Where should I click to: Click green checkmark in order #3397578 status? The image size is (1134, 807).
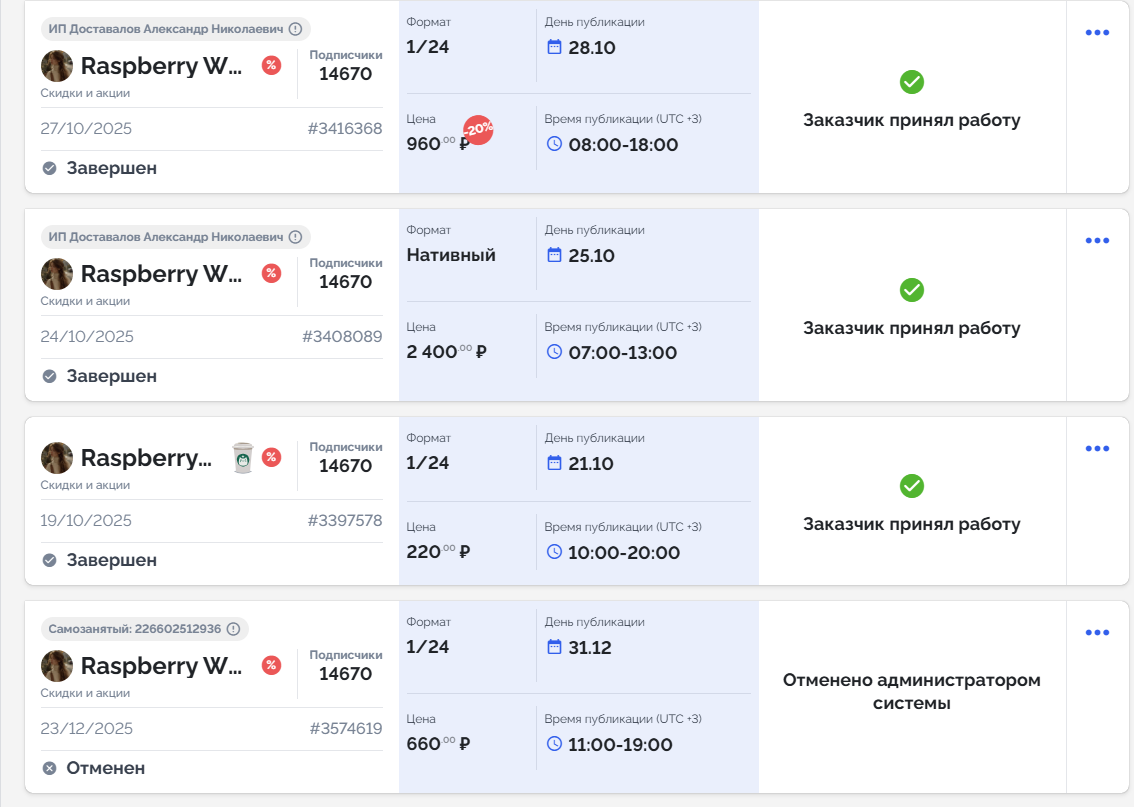(911, 486)
